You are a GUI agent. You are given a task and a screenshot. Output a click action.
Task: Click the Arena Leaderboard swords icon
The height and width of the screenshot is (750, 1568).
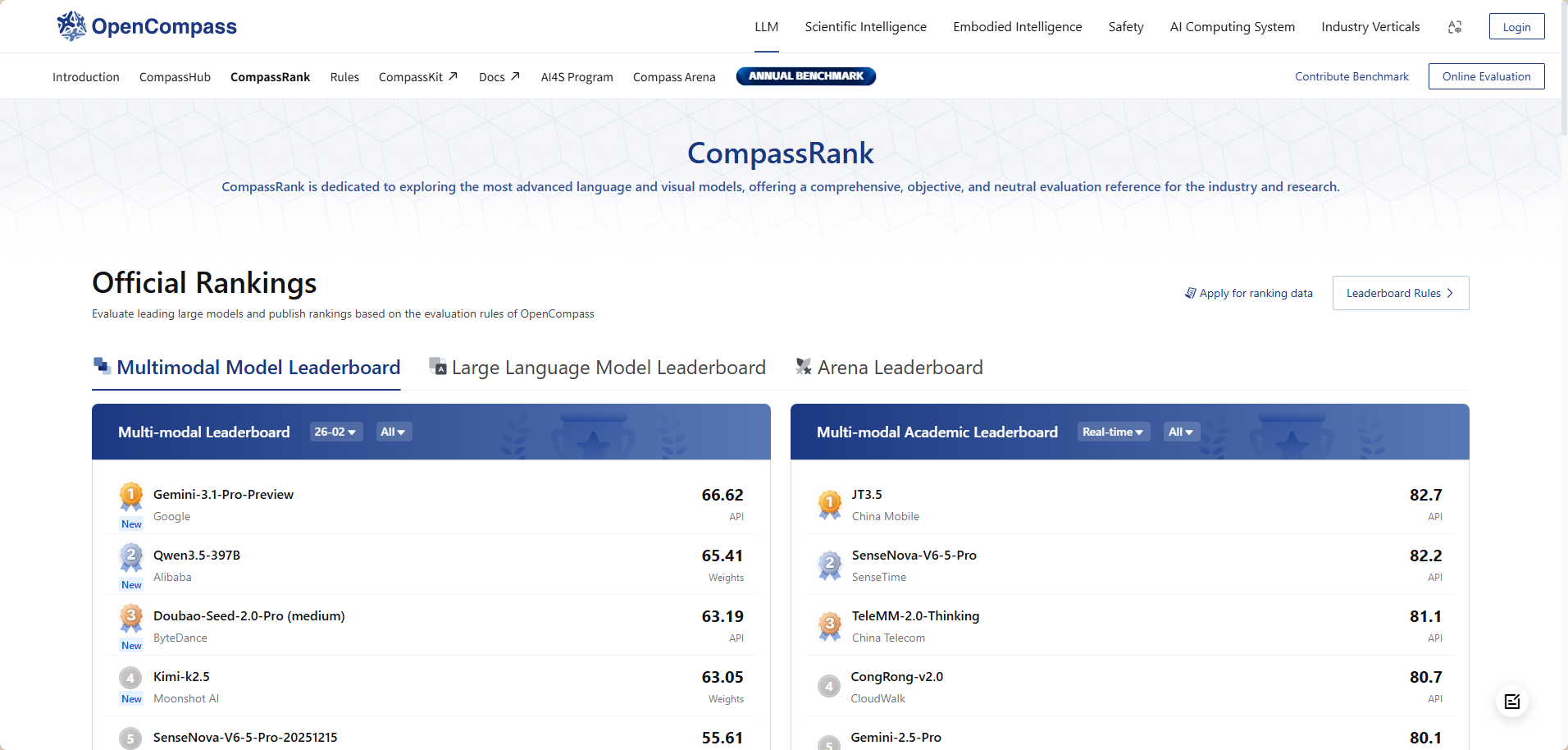(804, 366)
